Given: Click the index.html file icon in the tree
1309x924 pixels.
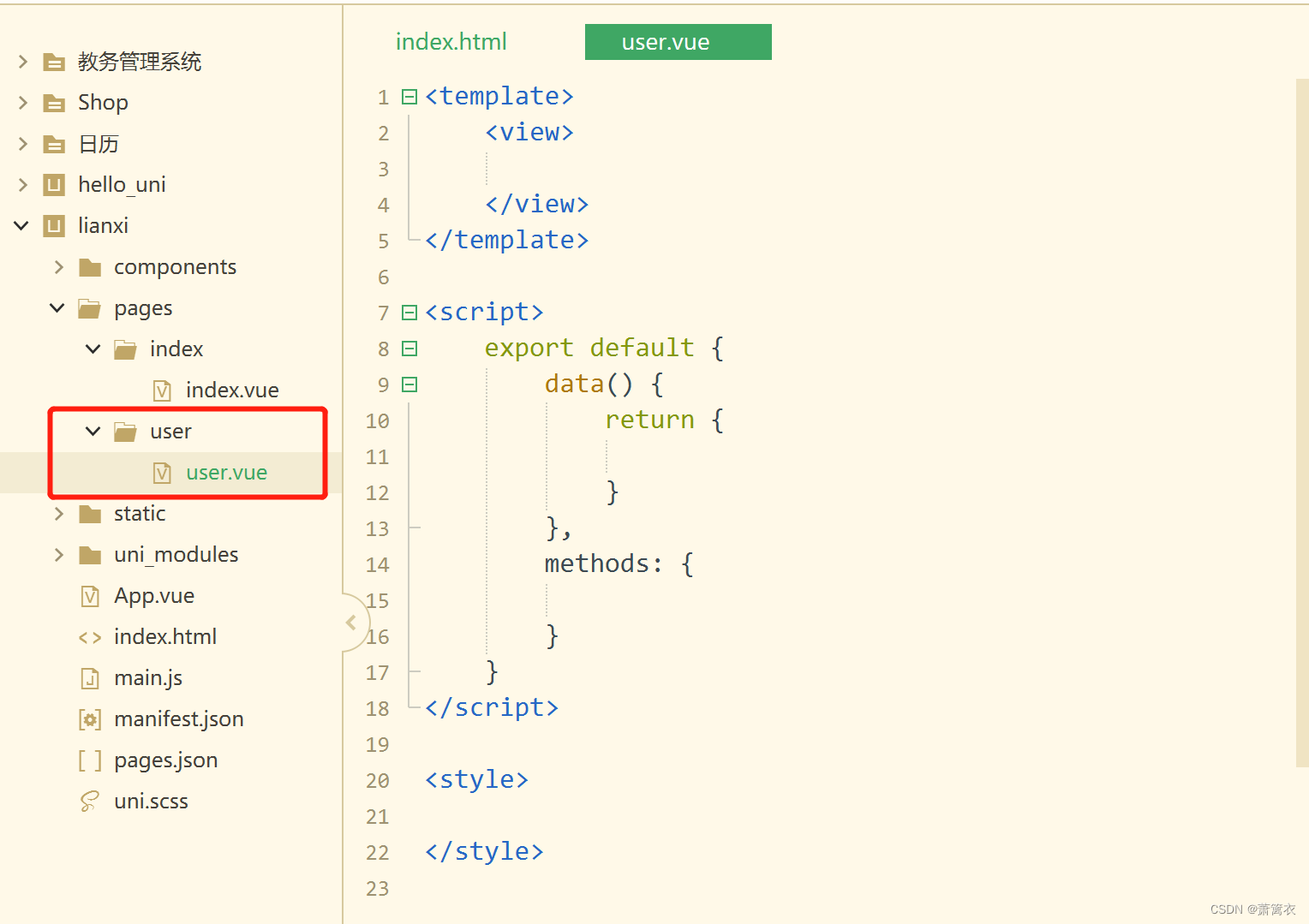Looking at the screenshot, I should 90,637.
